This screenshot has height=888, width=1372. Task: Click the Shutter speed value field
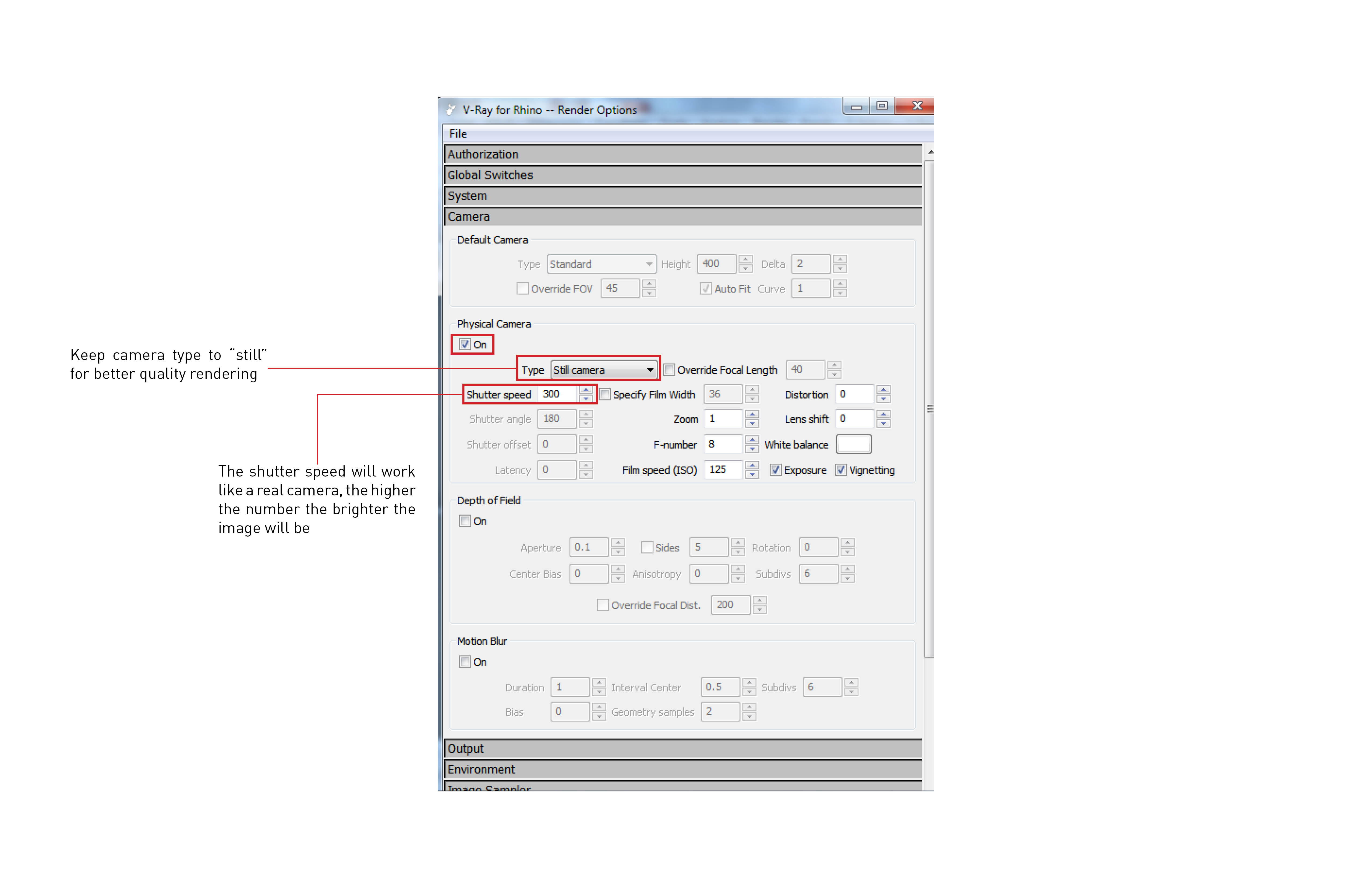(x=557, y=394)
